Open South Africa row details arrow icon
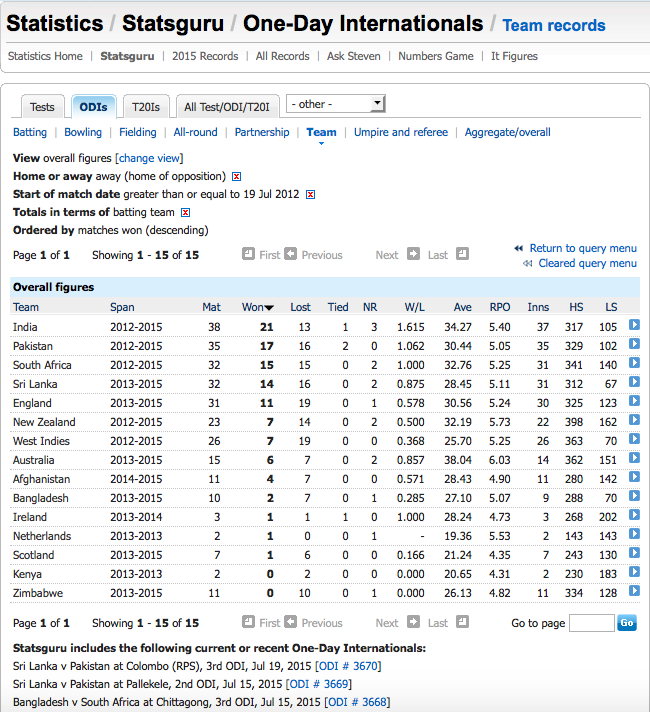Image resolution: width=650 pixels, height=712 pixels. (x=634, y=363)
